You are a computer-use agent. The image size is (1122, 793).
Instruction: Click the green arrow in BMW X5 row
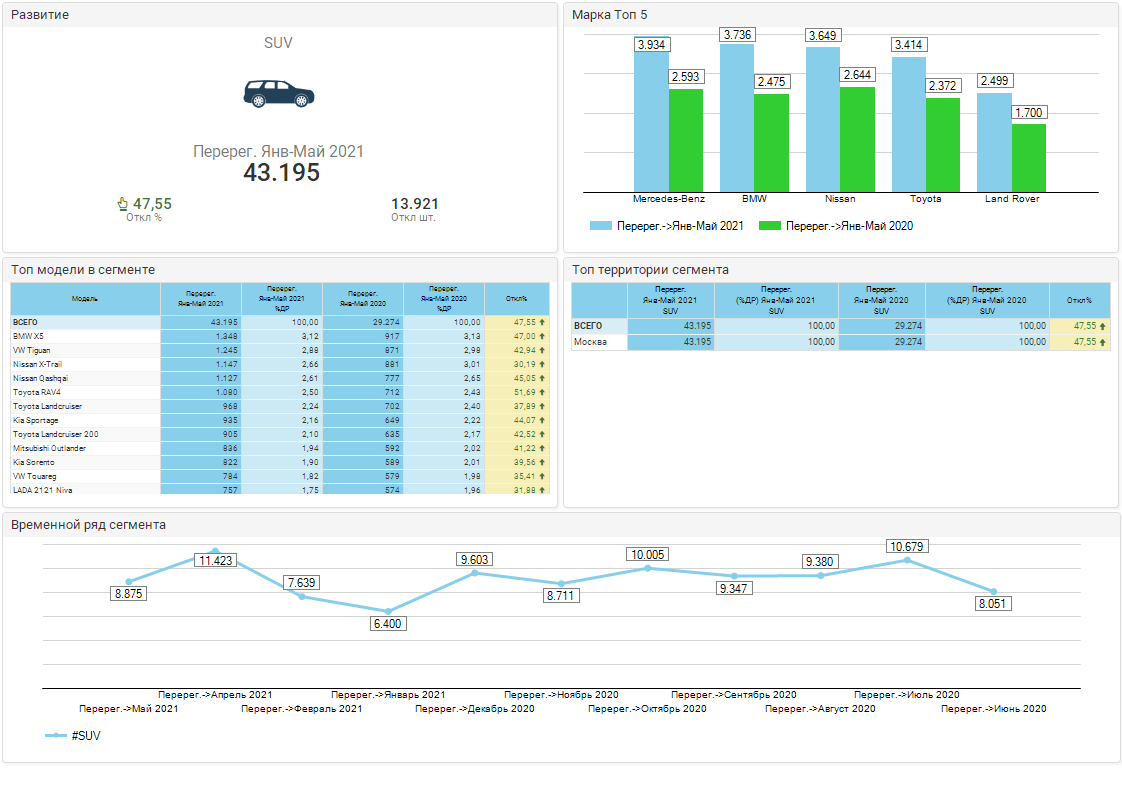(542, 337)
